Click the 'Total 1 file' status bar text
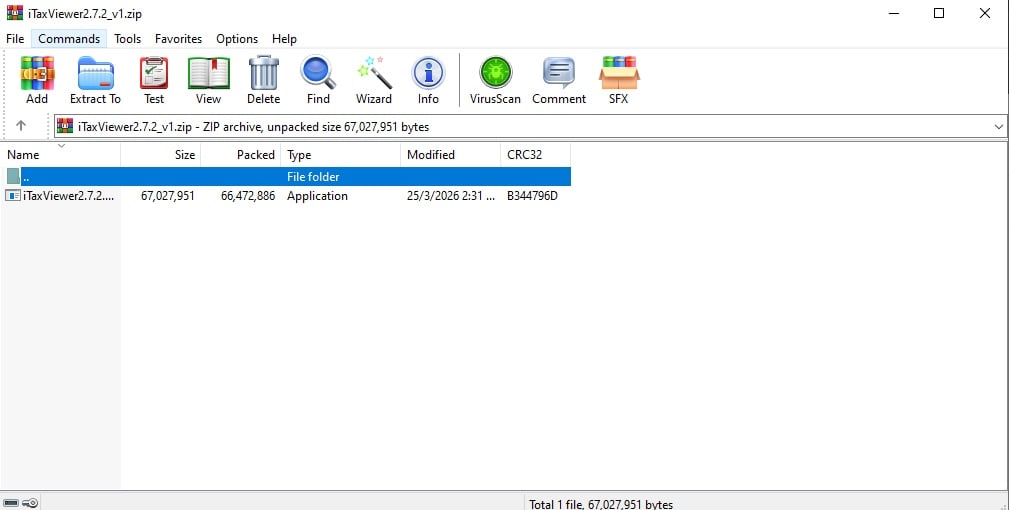Viewport: 1009px width, 510px height. click(601, 504)
